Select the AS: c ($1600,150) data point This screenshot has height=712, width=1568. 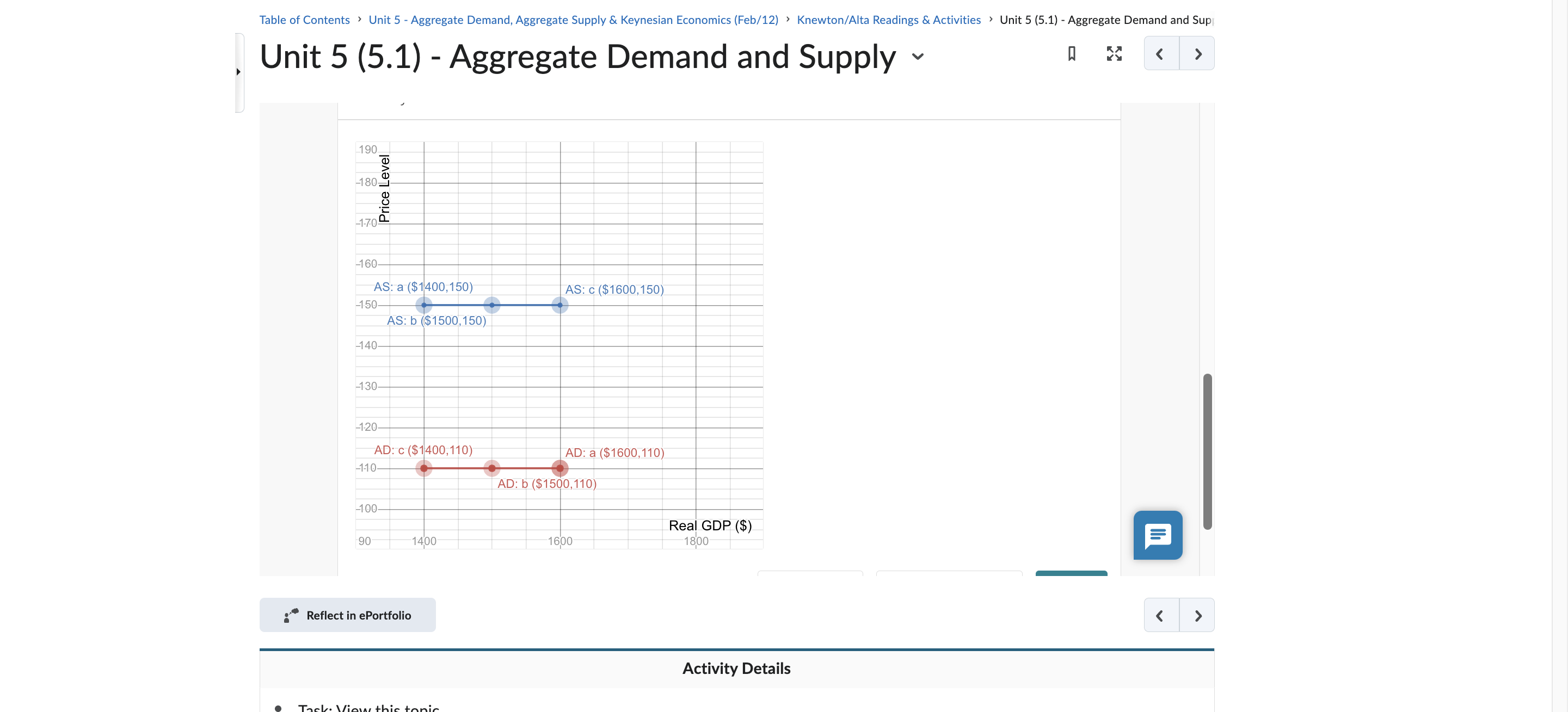point(559,305)
